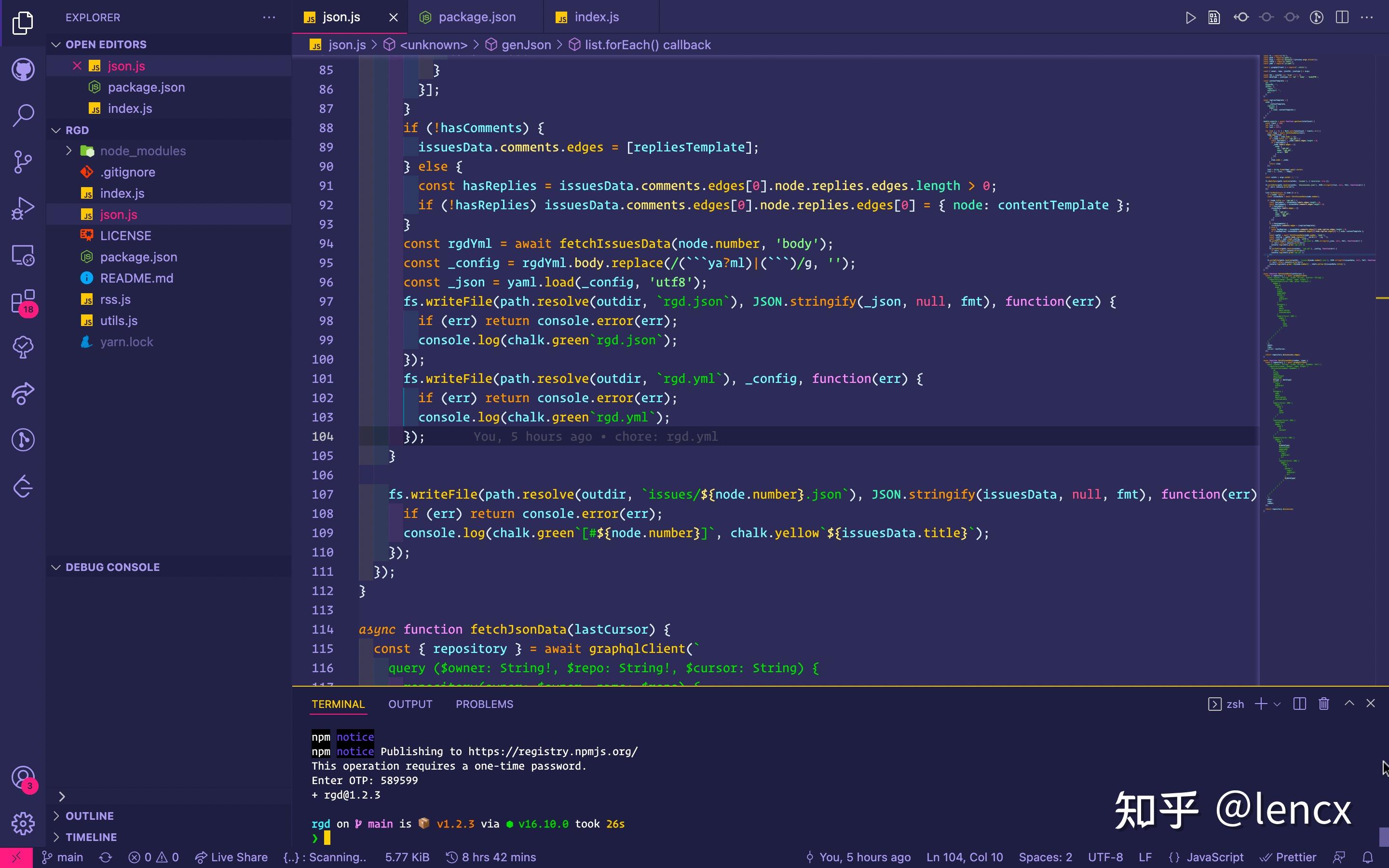1389x868 pixels.
Task: Click Split Editor Right icon
Action: (1342, 17)
